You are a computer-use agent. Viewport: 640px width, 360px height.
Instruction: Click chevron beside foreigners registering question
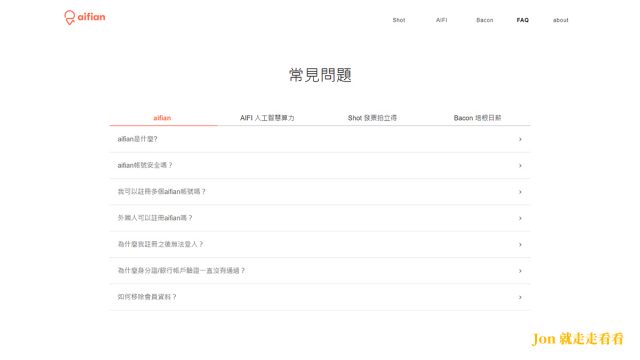pyautogui.click(x=520, y=218)
